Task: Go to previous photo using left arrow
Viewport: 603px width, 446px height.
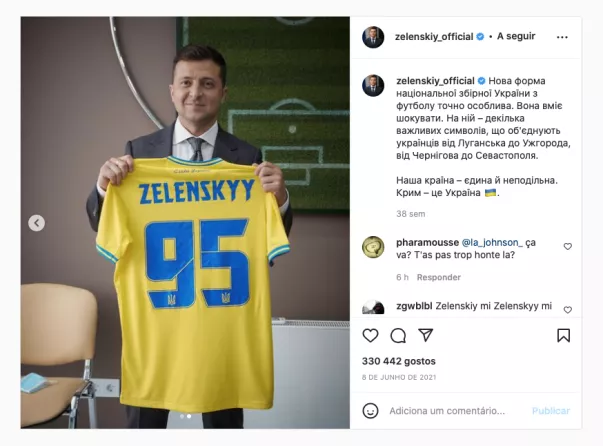Action: [37, 223]
